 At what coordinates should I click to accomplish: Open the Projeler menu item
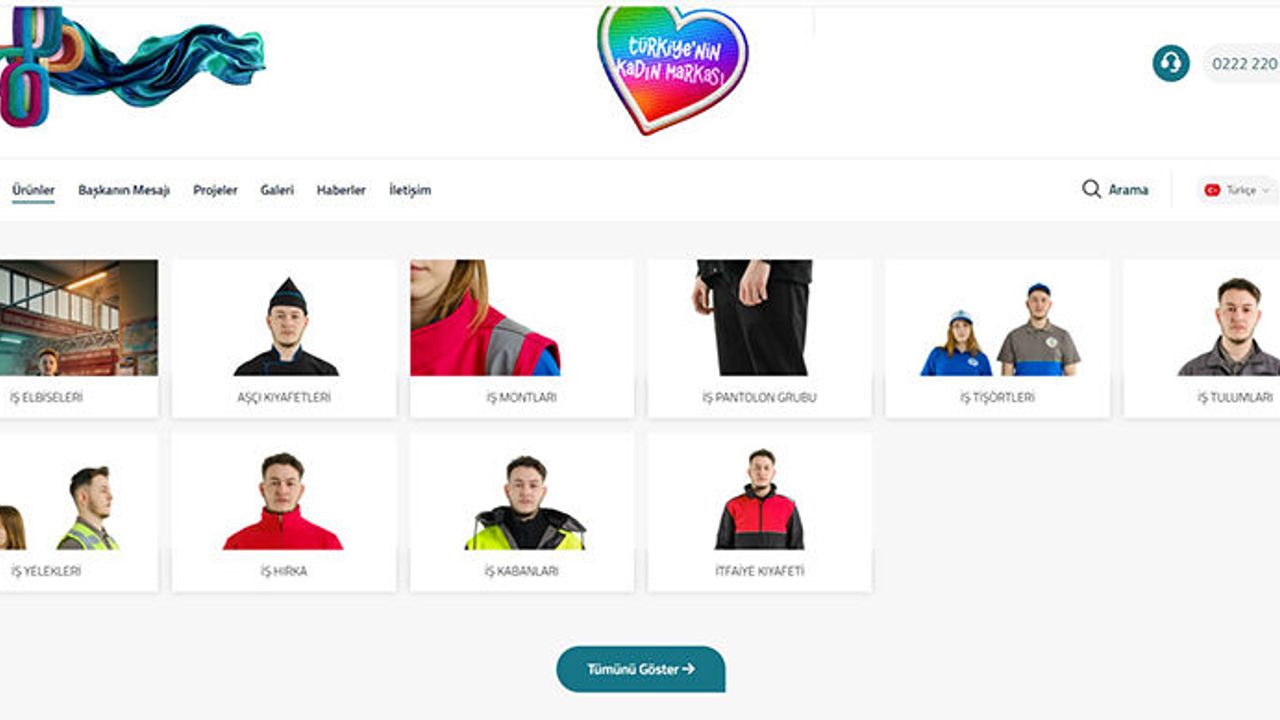[215, 190]
